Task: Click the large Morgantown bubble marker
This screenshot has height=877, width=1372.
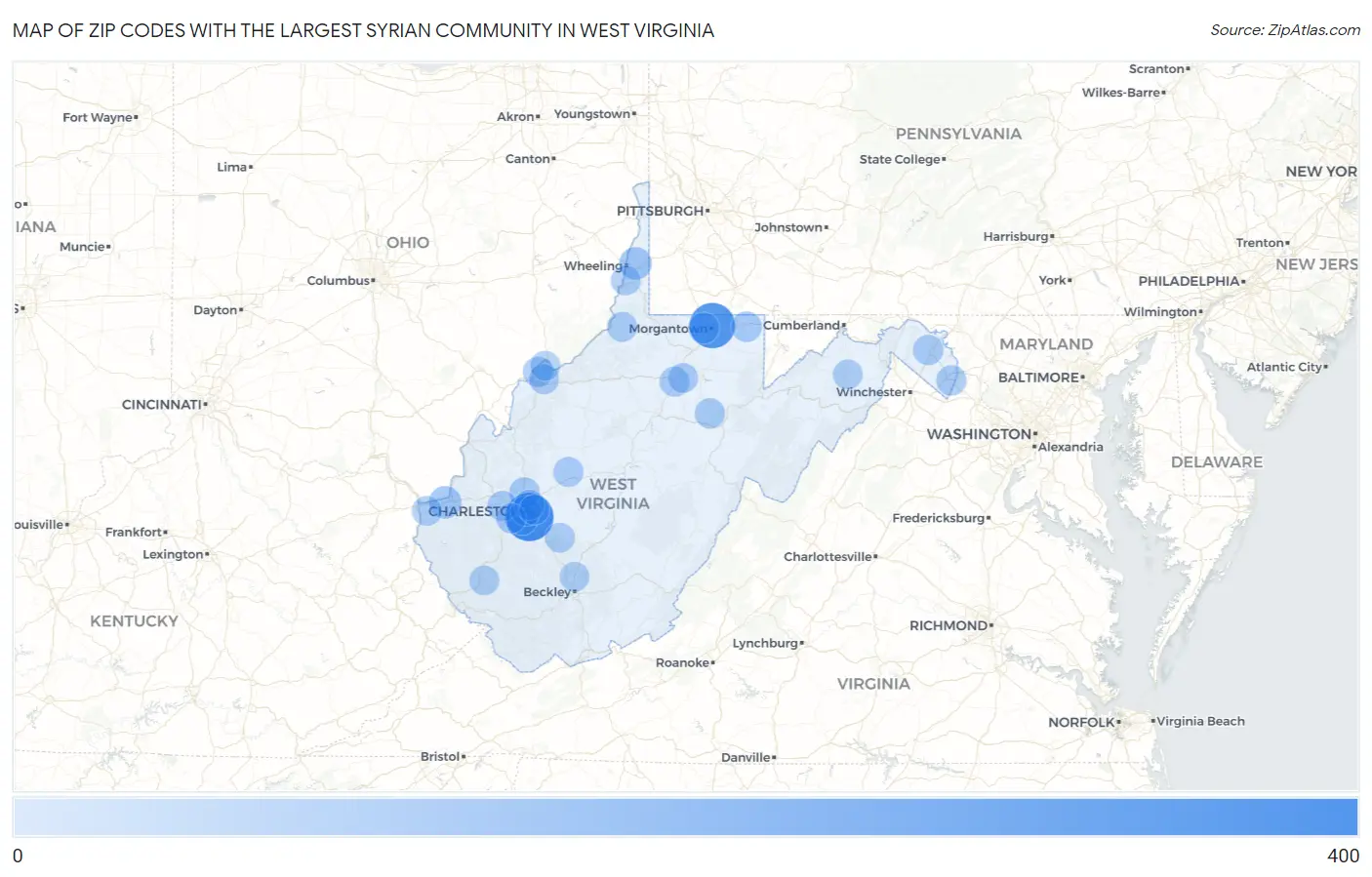Action: (711, 326)
